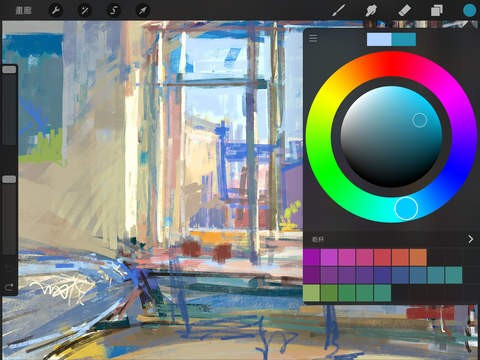
Task: Pick the light blue previous color swatch
Action: tap(379, 39)
